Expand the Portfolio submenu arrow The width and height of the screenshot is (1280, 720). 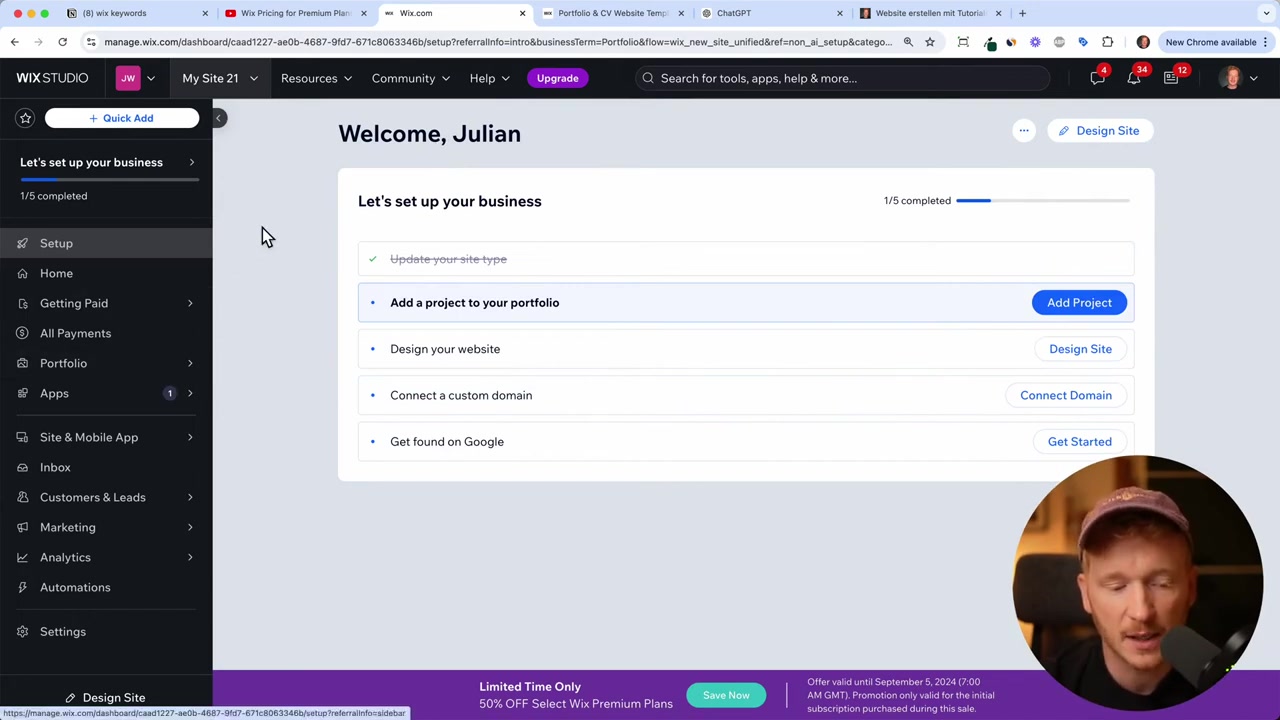point(190,363)
